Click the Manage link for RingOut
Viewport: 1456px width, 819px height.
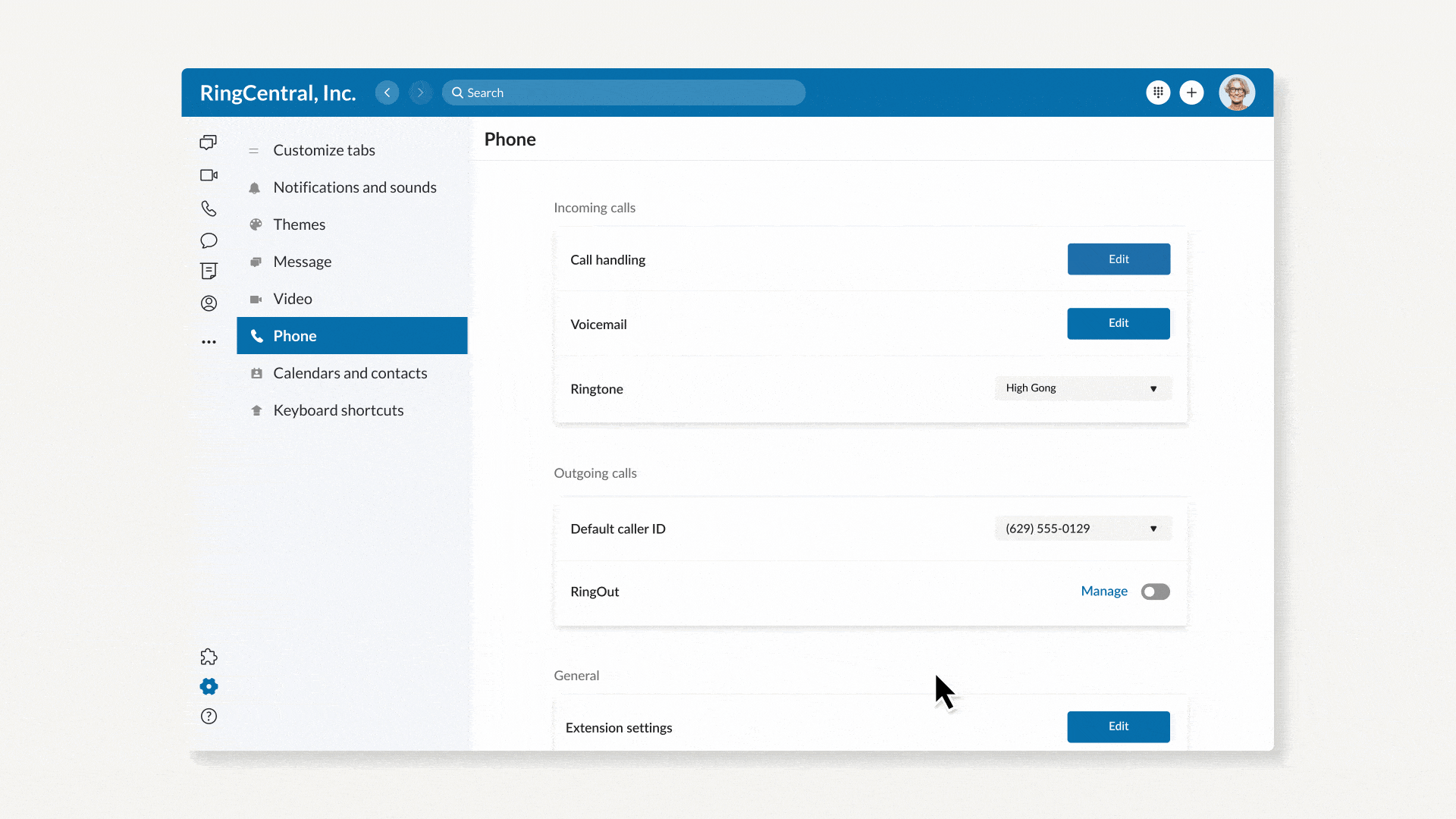[1103, 591]
